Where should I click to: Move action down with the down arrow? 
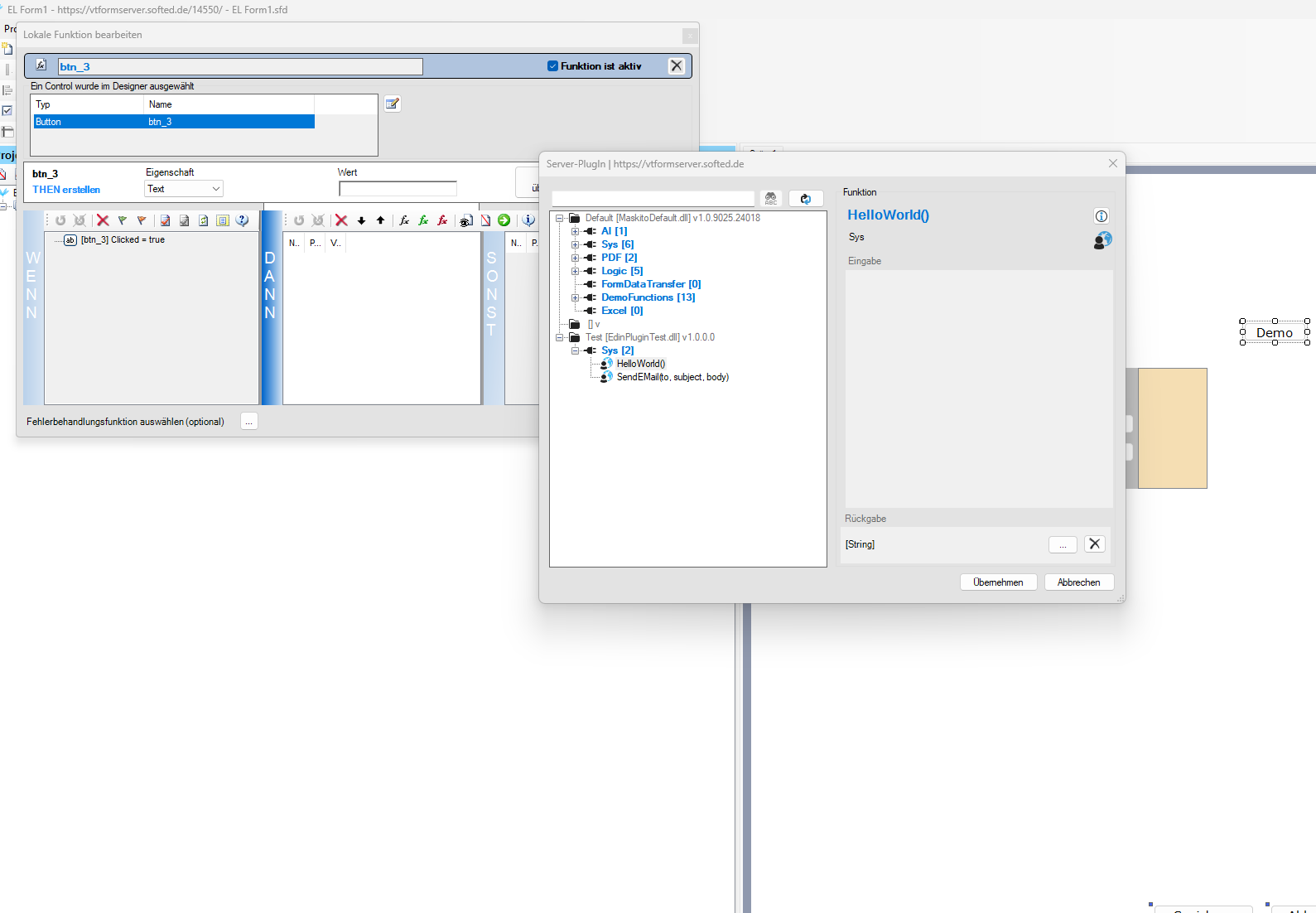pyautogui.click(x=361, y=220)
